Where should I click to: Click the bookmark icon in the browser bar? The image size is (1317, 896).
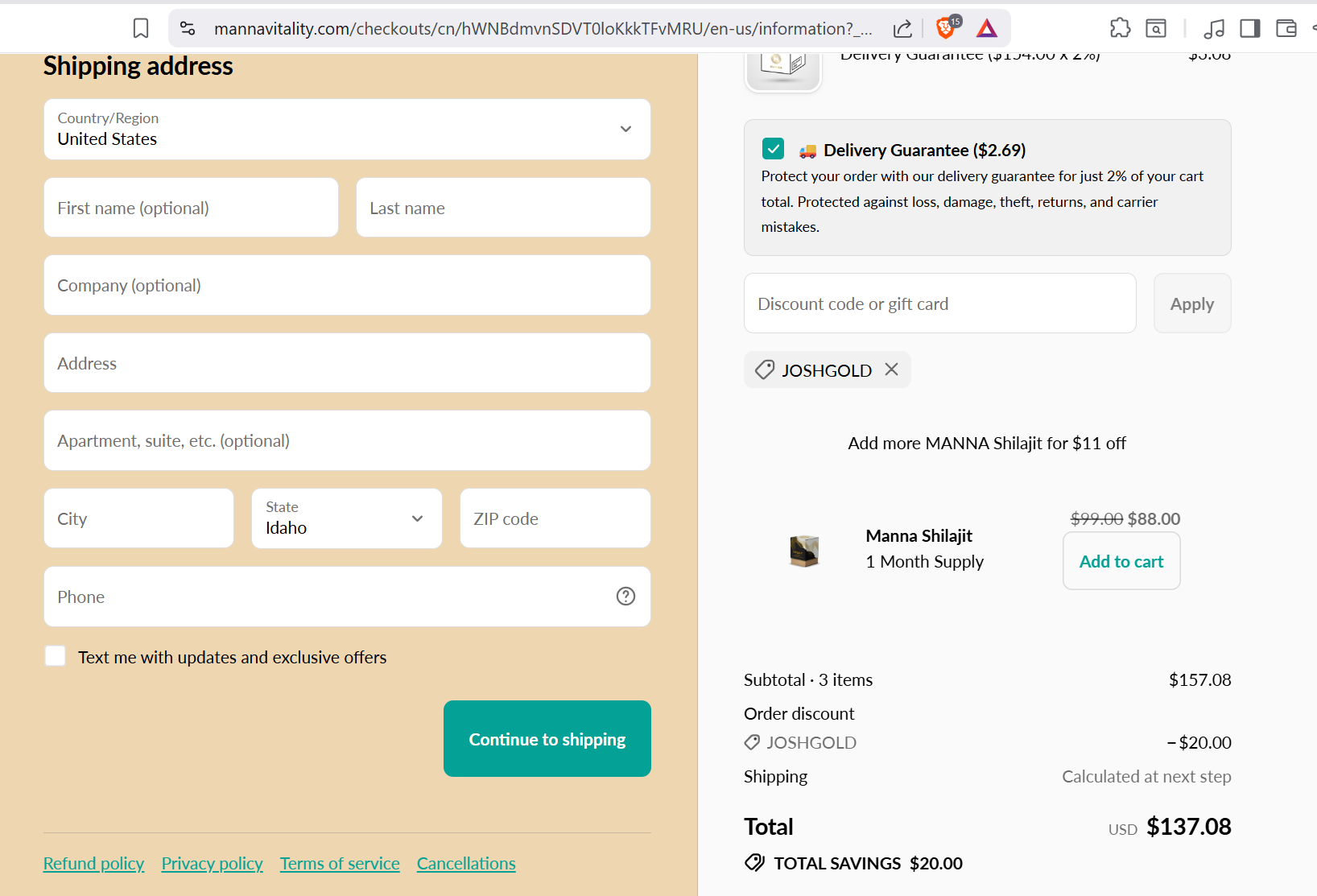(141, 29)
